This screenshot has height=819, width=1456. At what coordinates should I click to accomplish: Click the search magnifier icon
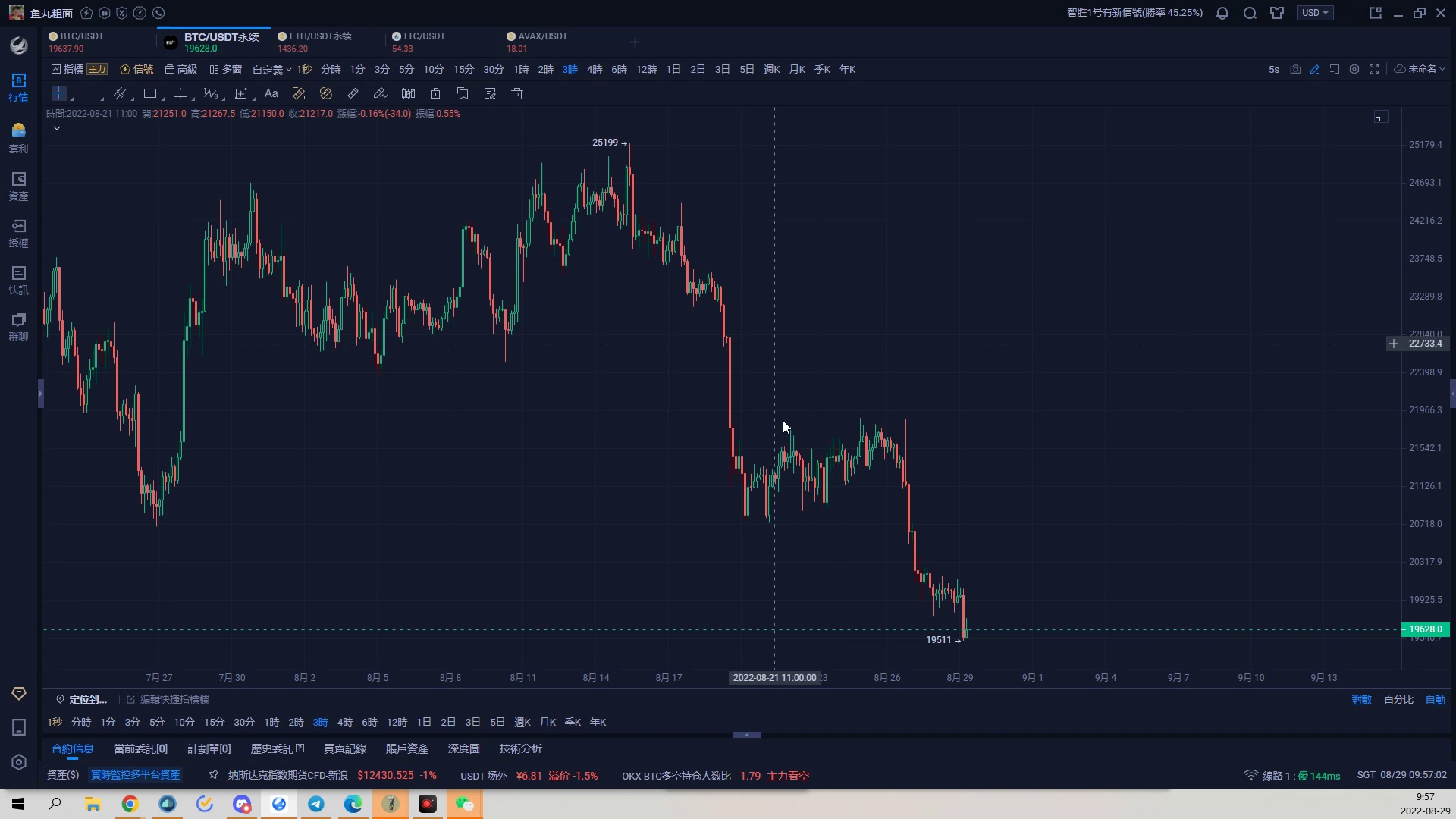(x=1250, y=13)
